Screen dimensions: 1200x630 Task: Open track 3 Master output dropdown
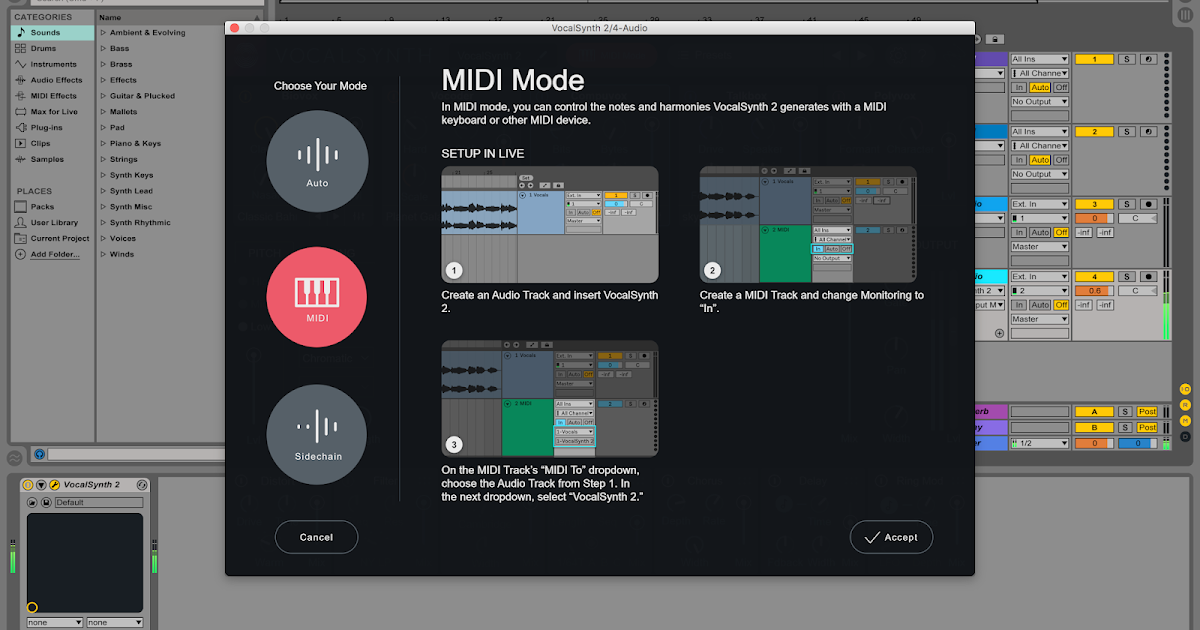[1040, 246]
